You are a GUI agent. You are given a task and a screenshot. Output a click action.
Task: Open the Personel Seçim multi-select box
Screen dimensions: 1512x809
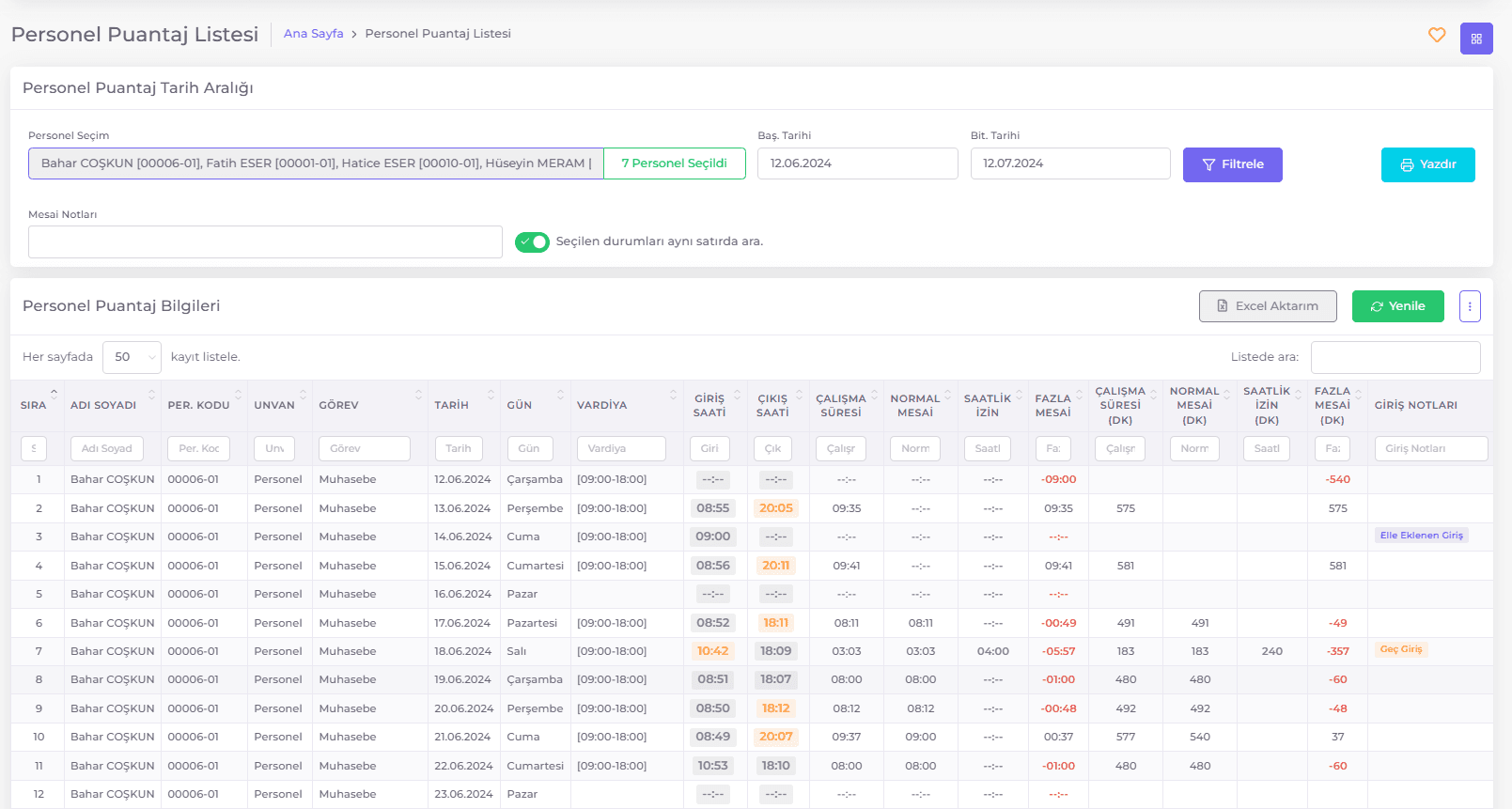click(316, 163)
